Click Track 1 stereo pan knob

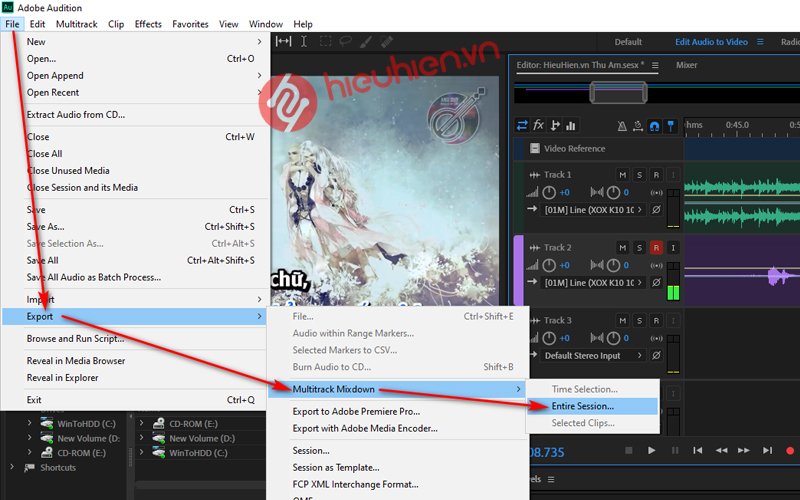tap(613, 192)
